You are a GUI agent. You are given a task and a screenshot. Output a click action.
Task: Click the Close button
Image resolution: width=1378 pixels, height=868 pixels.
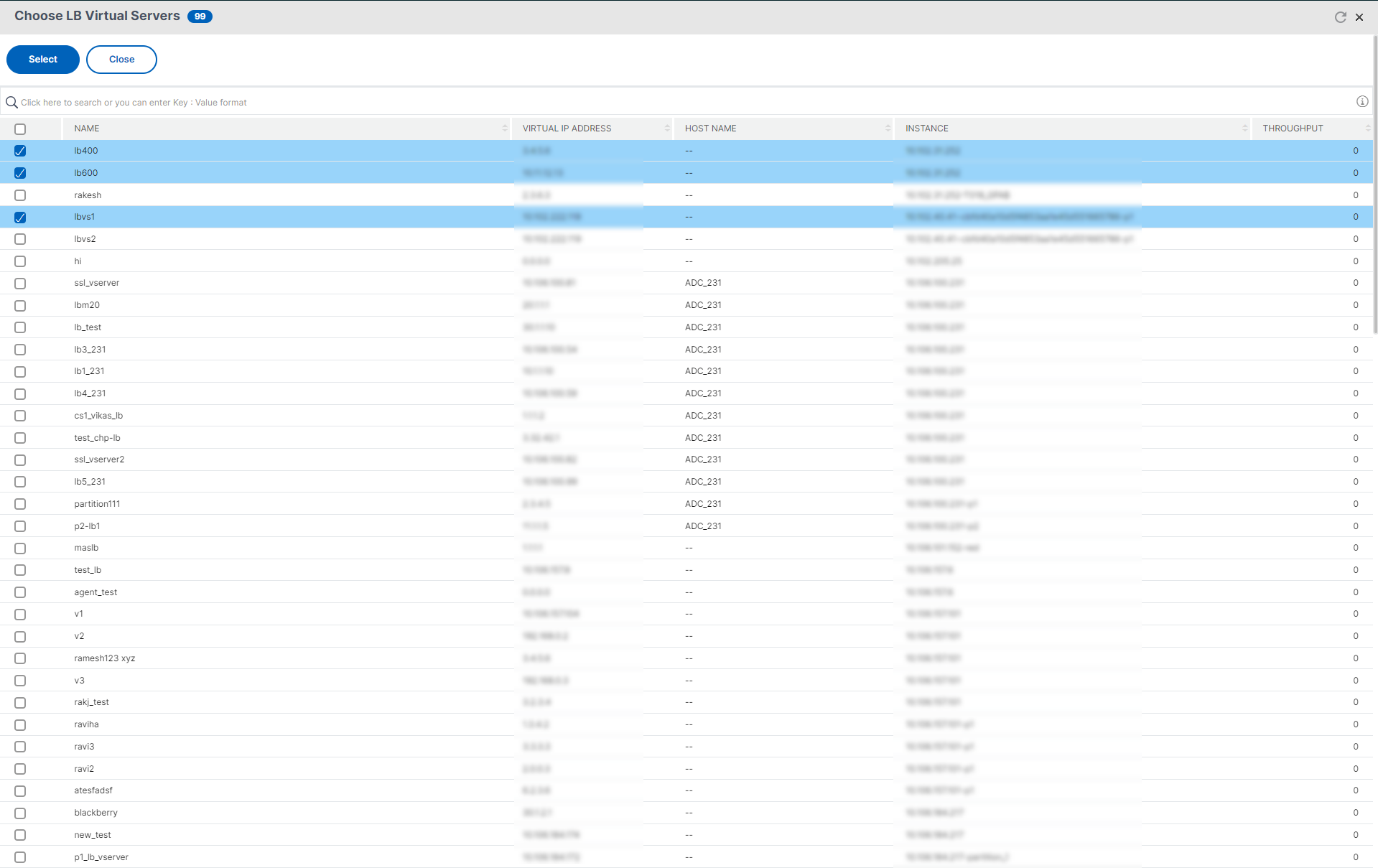(121, 60)
